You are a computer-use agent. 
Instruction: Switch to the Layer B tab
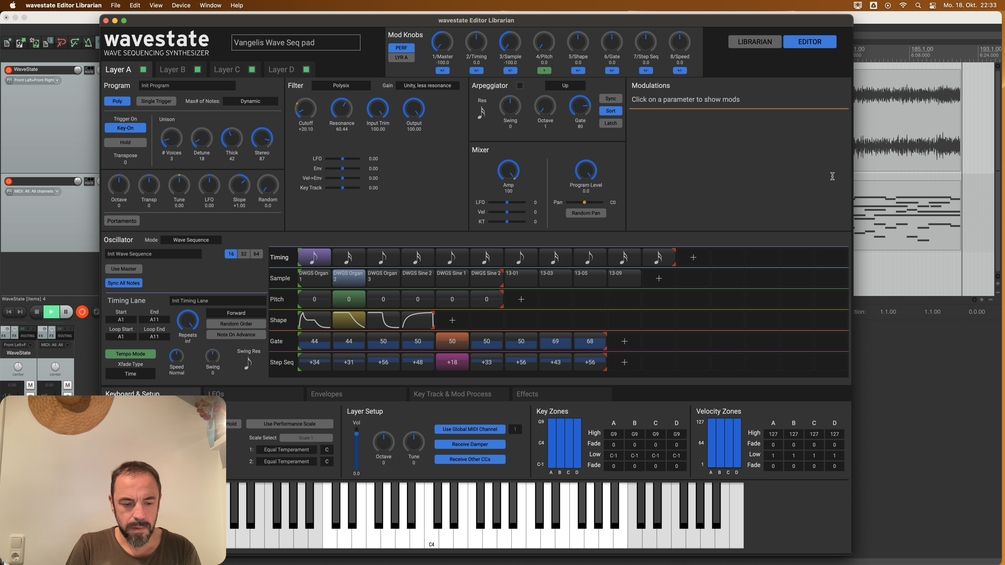click(172, 70)
